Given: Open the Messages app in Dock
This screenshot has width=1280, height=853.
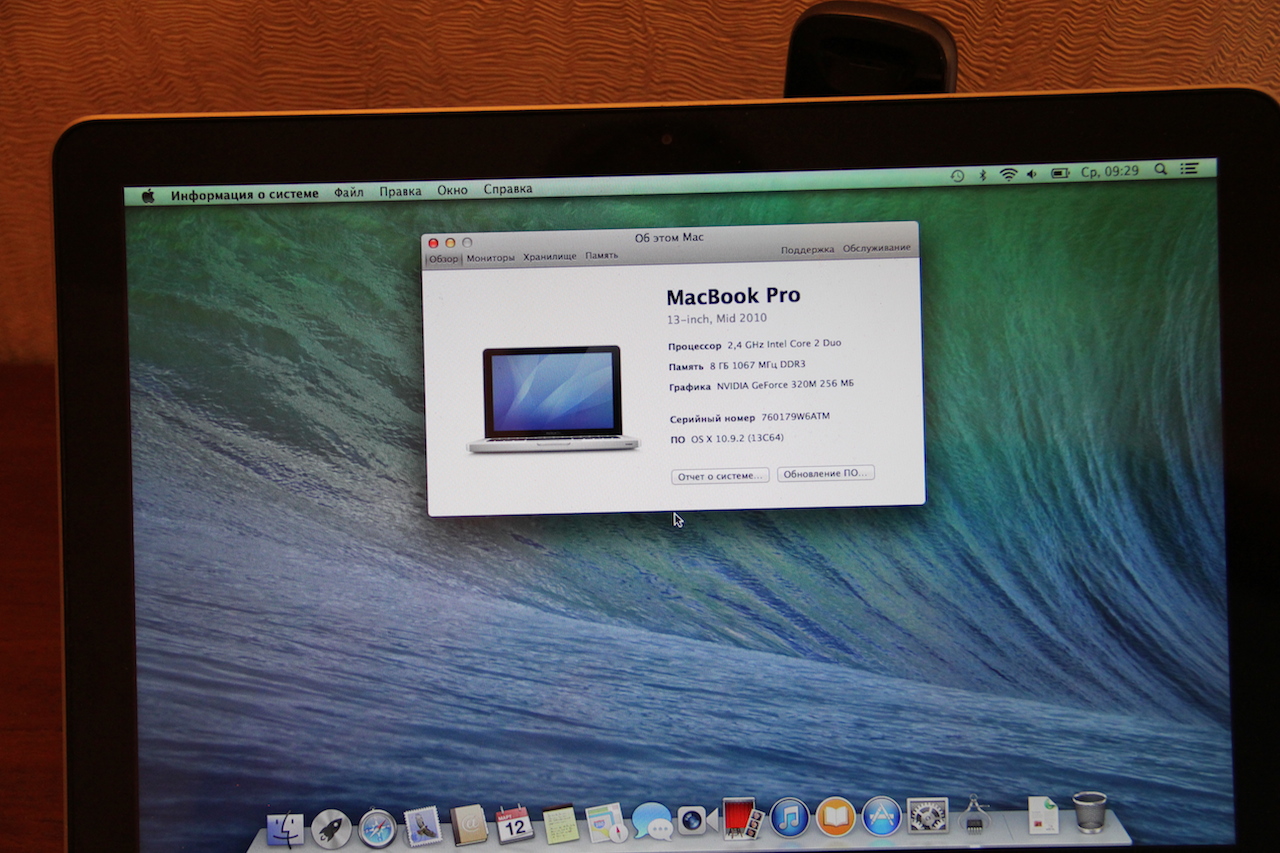Looking at the screenshot, I should point(652,821).
